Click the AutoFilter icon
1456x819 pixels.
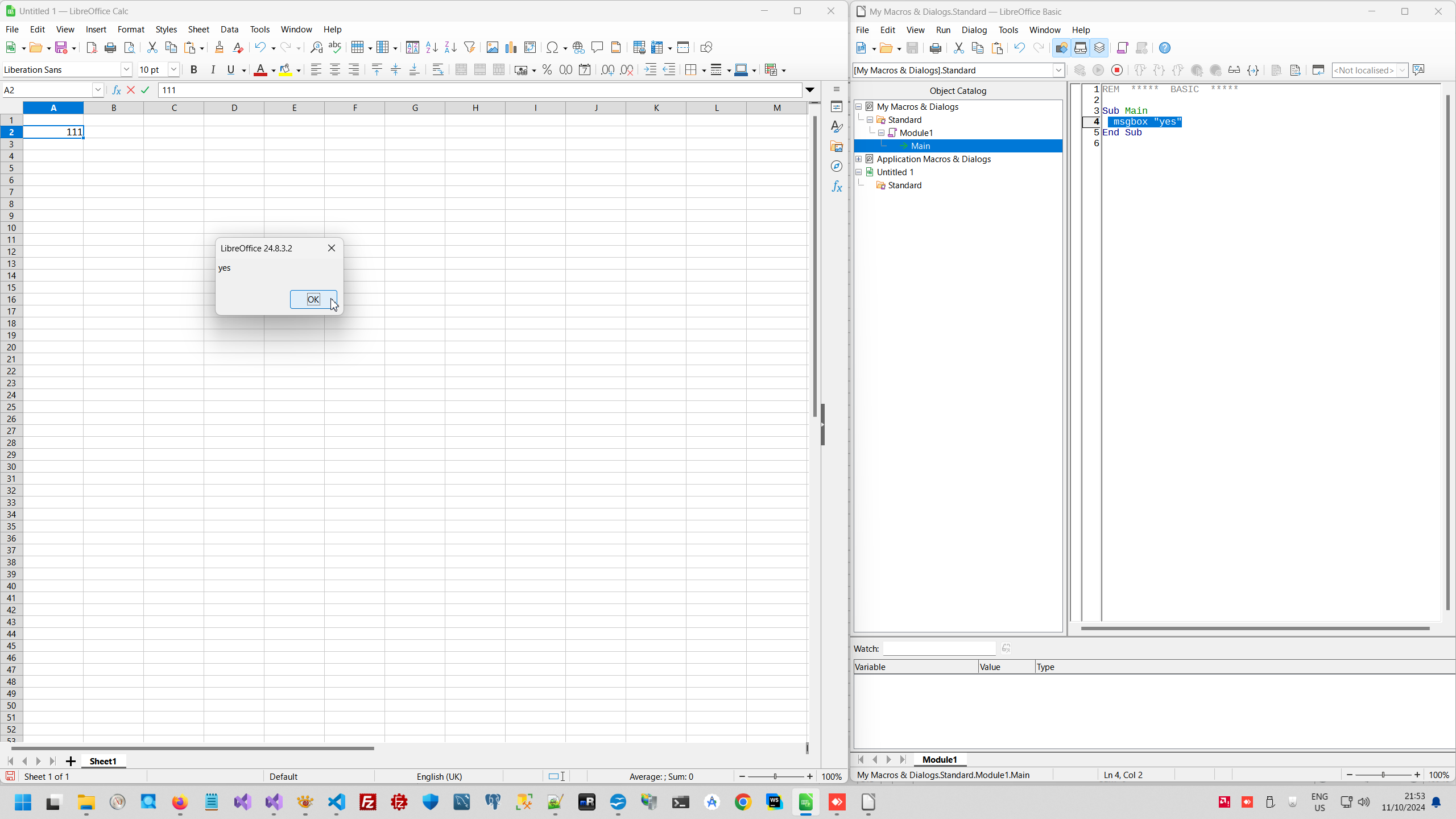[469, 47]
